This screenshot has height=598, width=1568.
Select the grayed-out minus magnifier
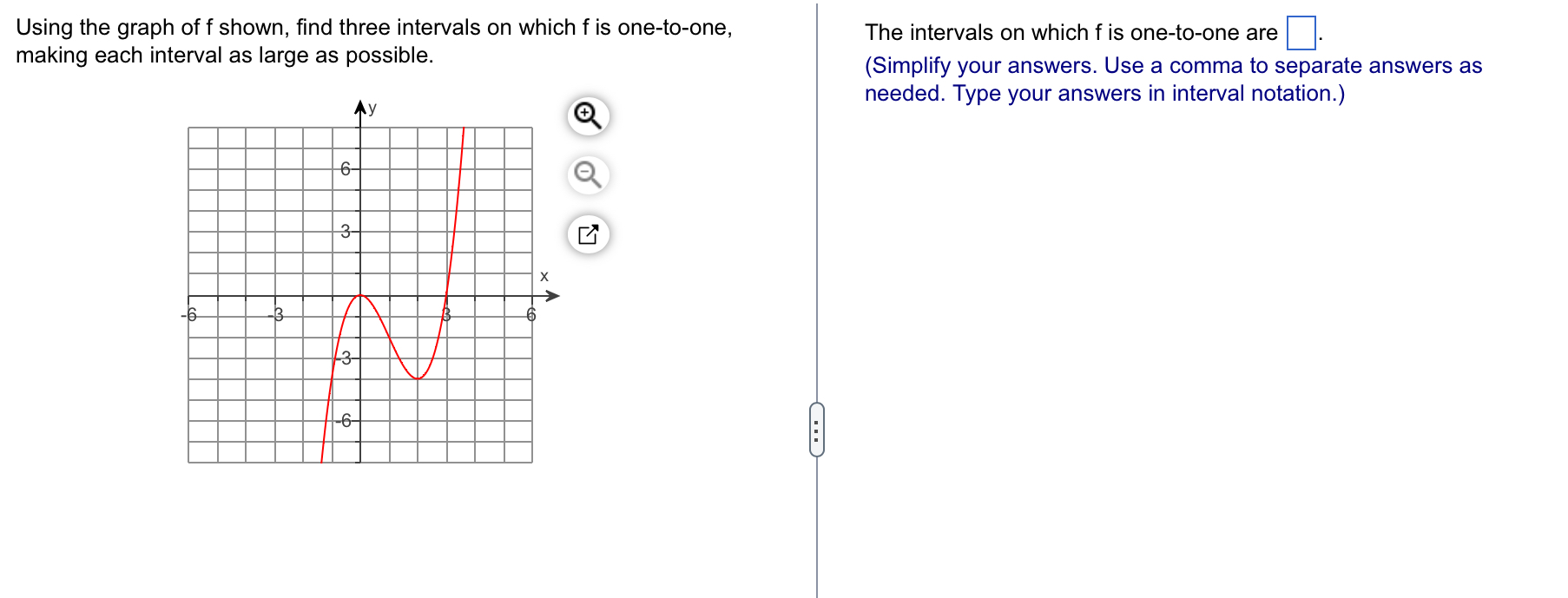[589, 175]
